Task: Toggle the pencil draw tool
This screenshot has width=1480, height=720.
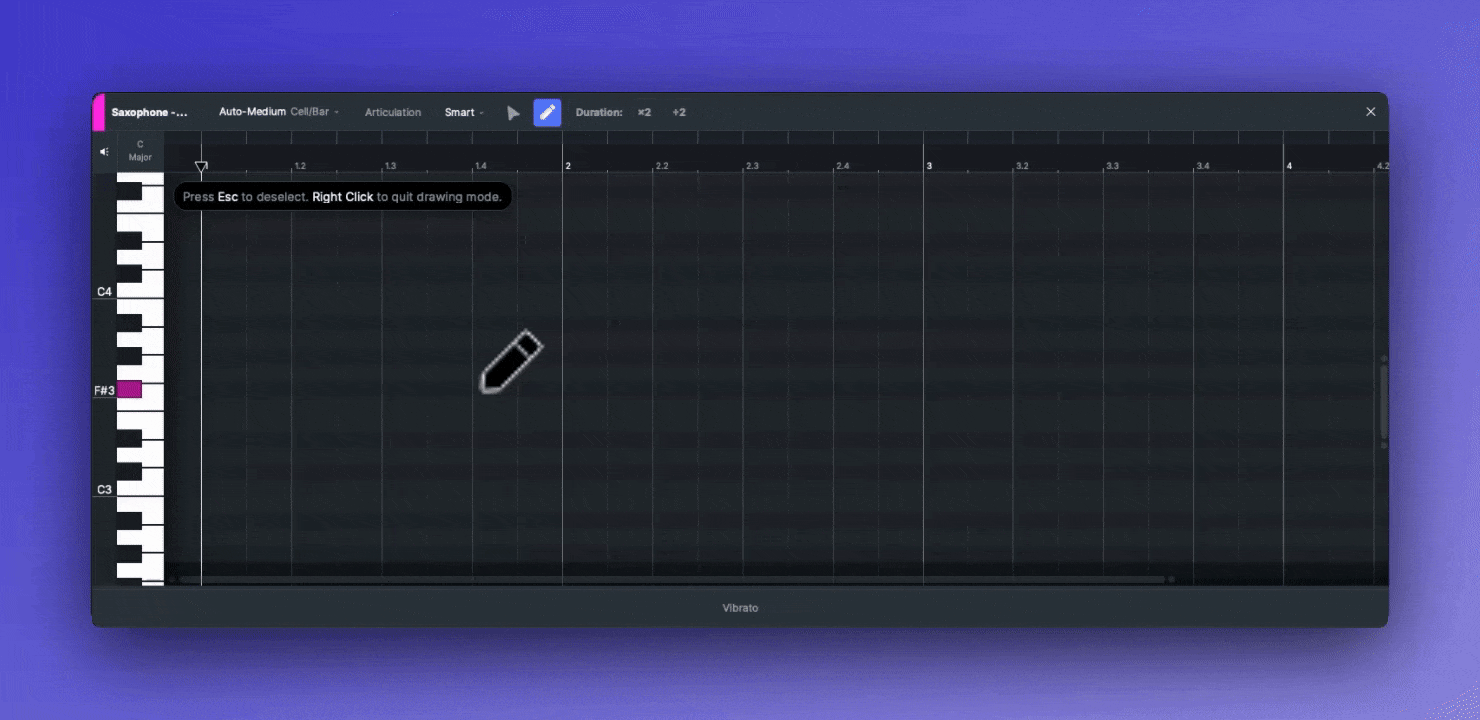Action: point(547,113)
